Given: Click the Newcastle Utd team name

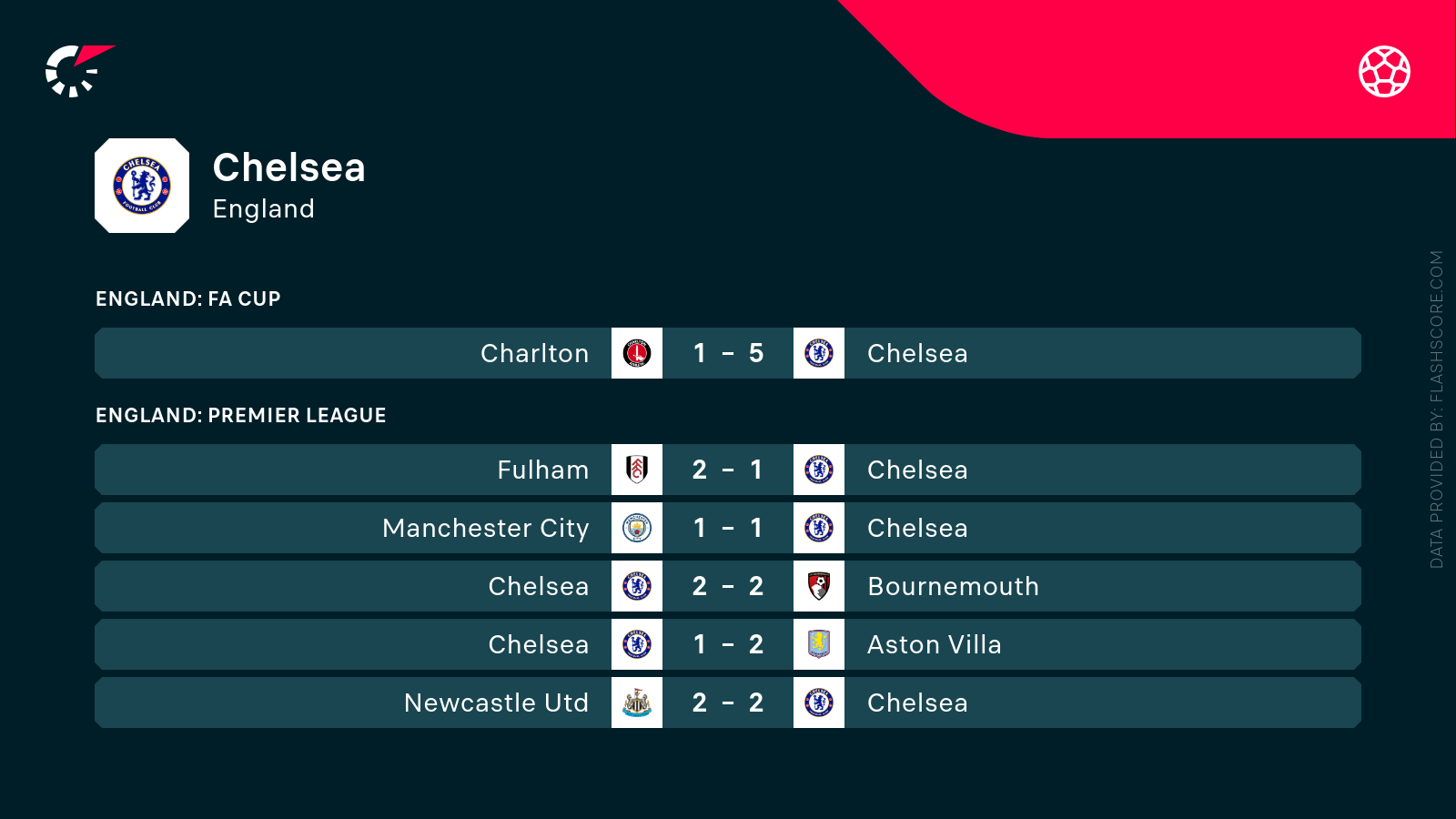Looking at the screenshot, I should (x=496, y=703).
